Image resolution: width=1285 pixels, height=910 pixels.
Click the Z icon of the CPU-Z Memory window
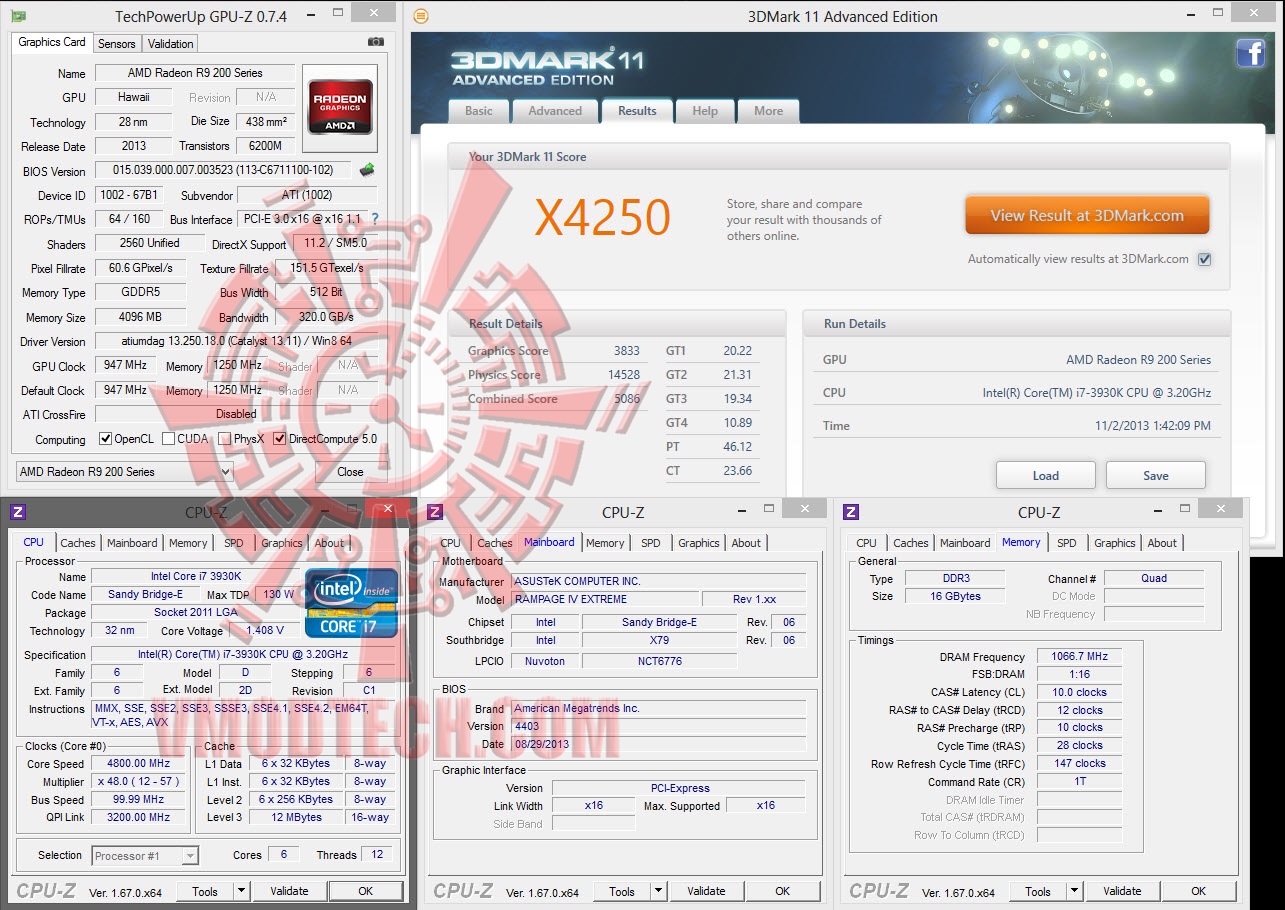[x=851, y=512]
